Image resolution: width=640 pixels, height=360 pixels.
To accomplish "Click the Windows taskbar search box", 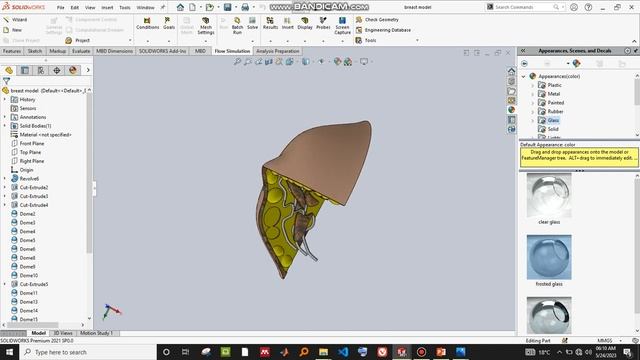I will pos(87,352).
